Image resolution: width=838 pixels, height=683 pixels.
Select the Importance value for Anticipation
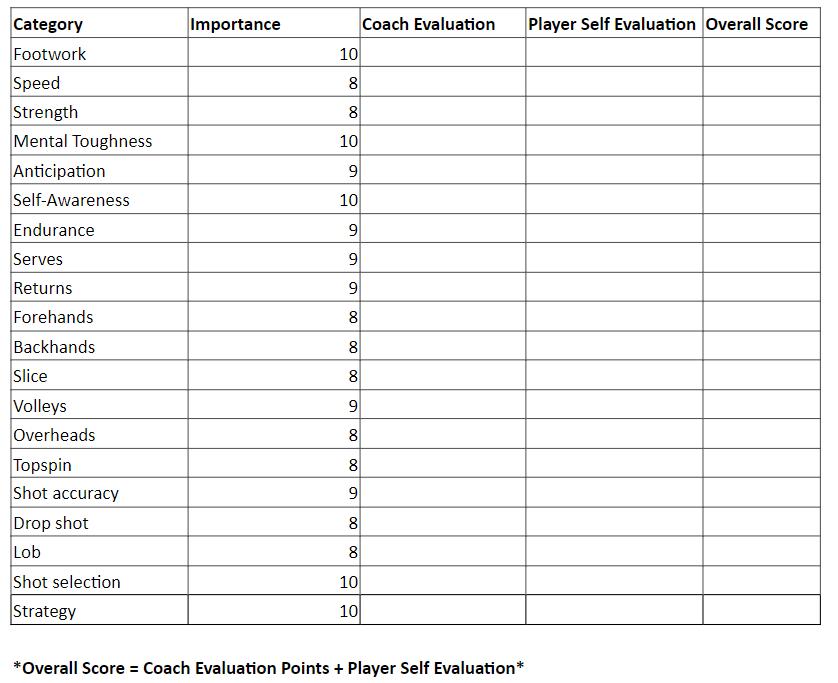point(273,171)
